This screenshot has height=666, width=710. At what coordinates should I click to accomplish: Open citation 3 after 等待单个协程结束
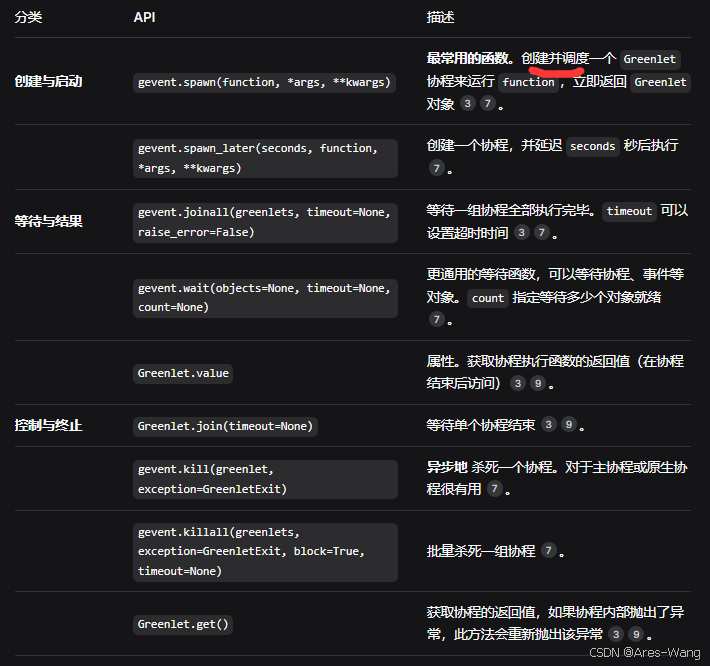pos(549,424)
